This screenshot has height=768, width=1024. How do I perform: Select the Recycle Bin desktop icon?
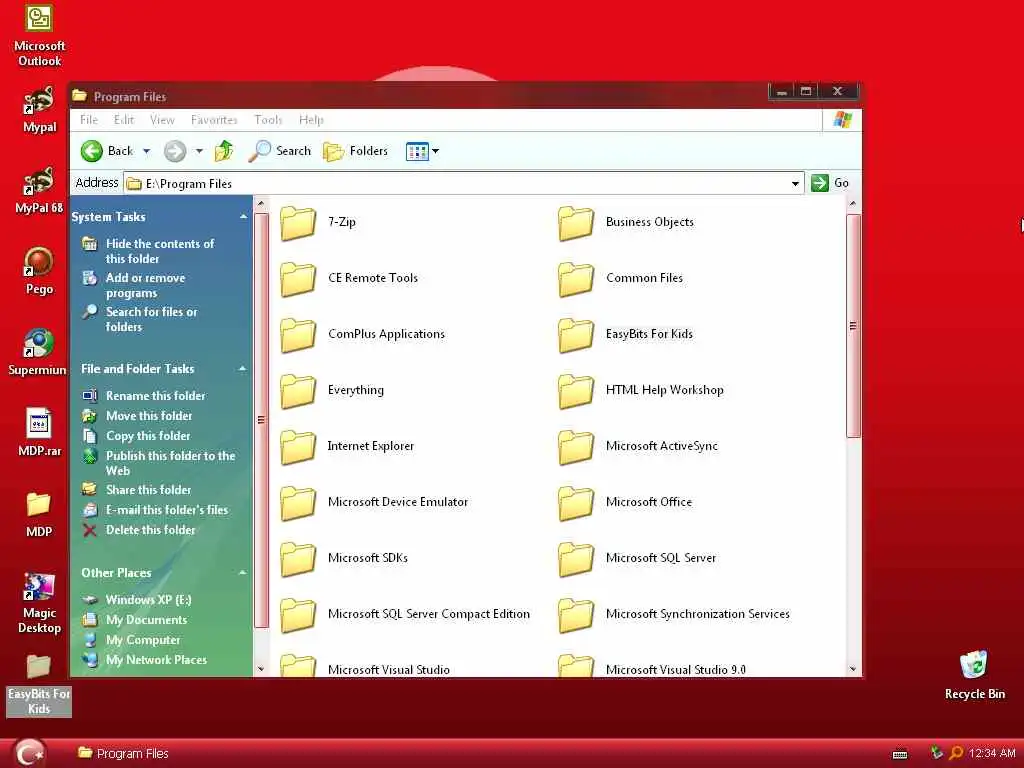[x=974, y=675]
